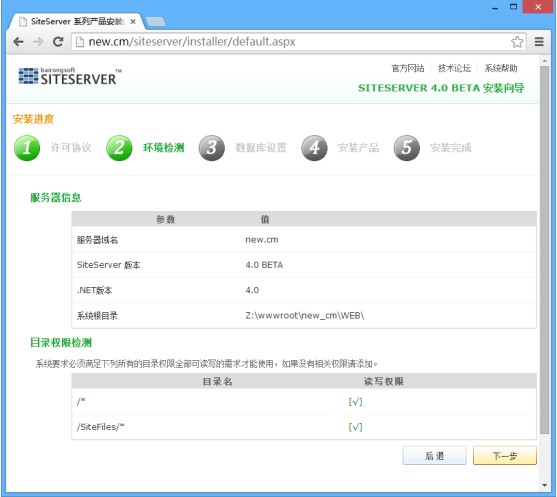557x497 pixels.
Task: Click the 下一步 button
Action: click(505, 455)
